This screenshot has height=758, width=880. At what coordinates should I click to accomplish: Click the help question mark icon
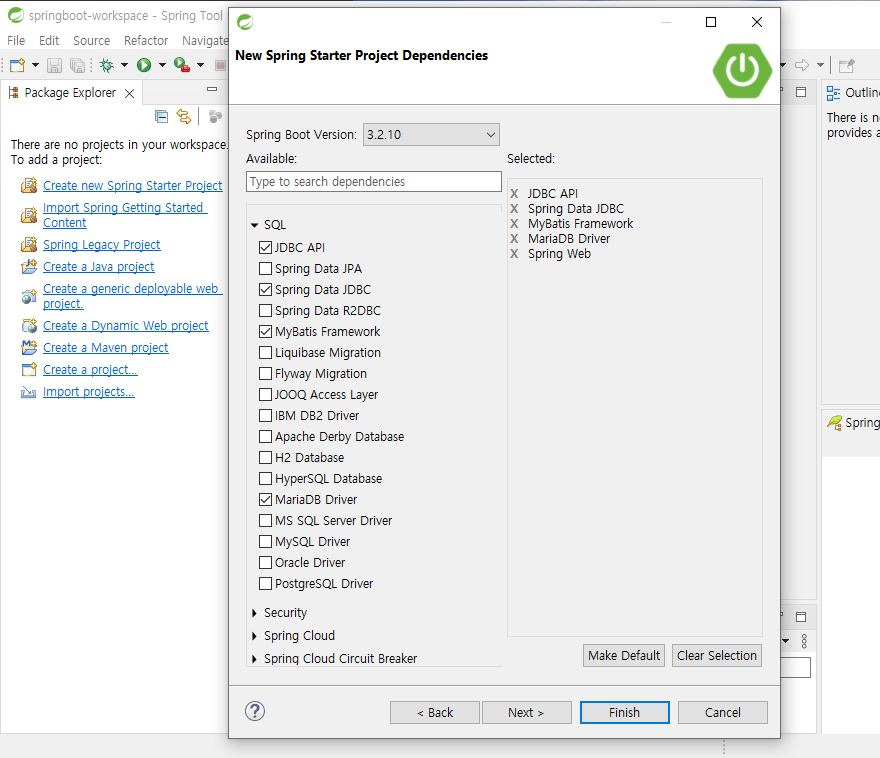point(255,711)
